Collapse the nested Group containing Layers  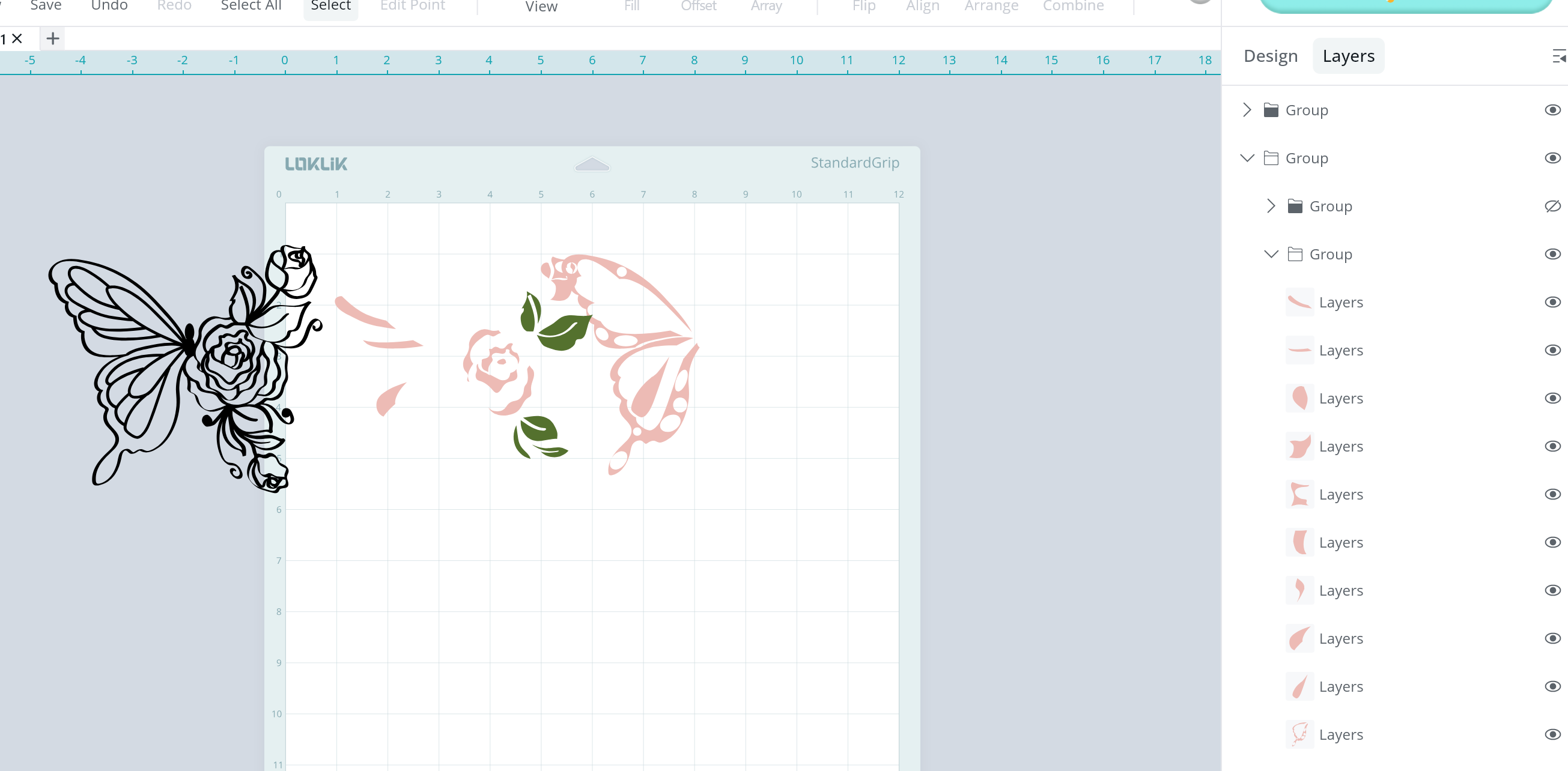coord(1271,255)
